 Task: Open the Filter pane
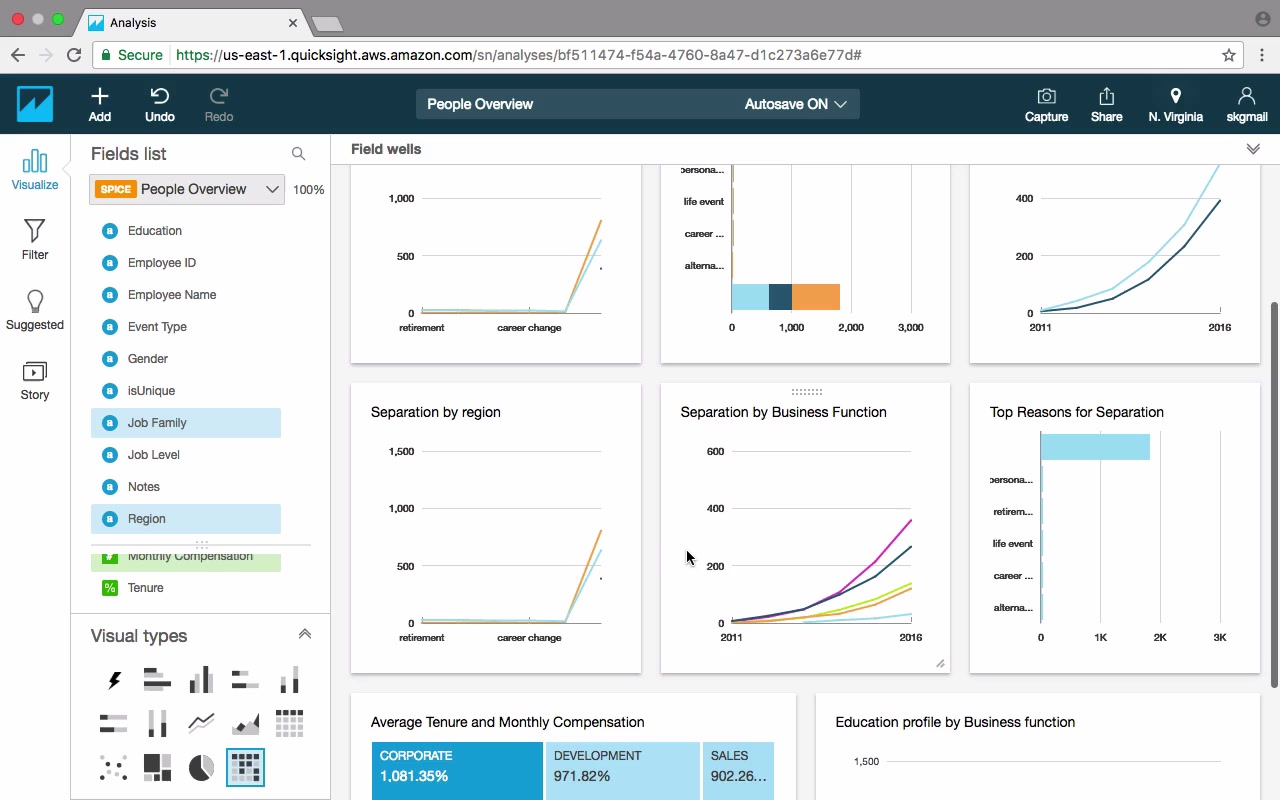[x=35, y=239]
